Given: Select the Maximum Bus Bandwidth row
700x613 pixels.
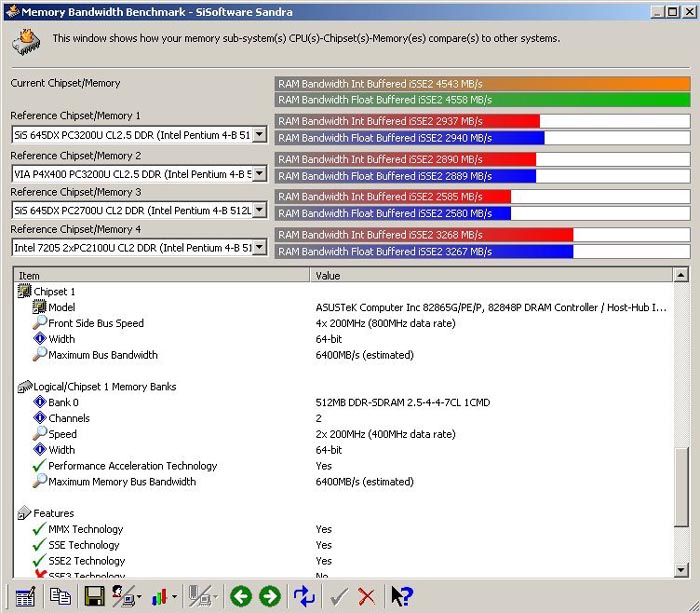Looking at the screenshot, I should pyautogui.click(x=344, y=355).
